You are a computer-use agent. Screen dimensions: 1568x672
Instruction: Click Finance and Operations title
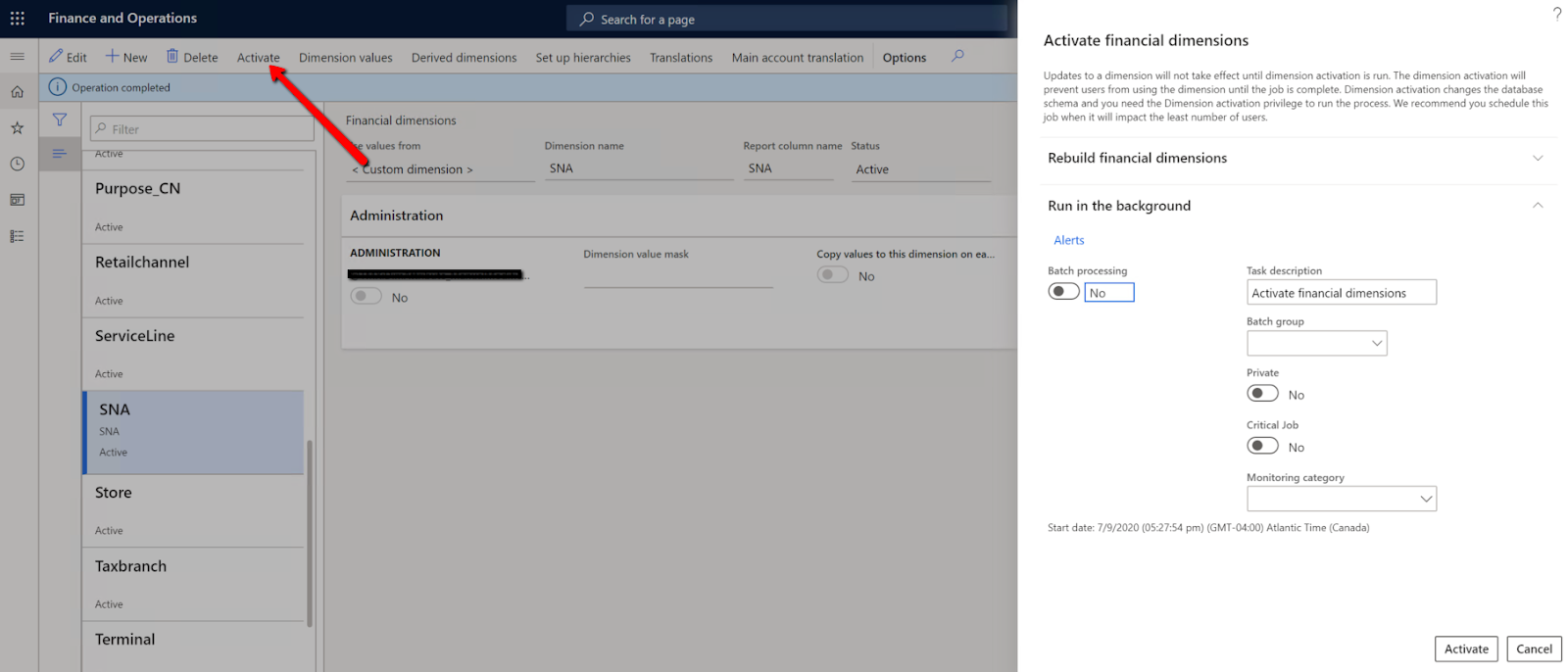pos(122,18)
